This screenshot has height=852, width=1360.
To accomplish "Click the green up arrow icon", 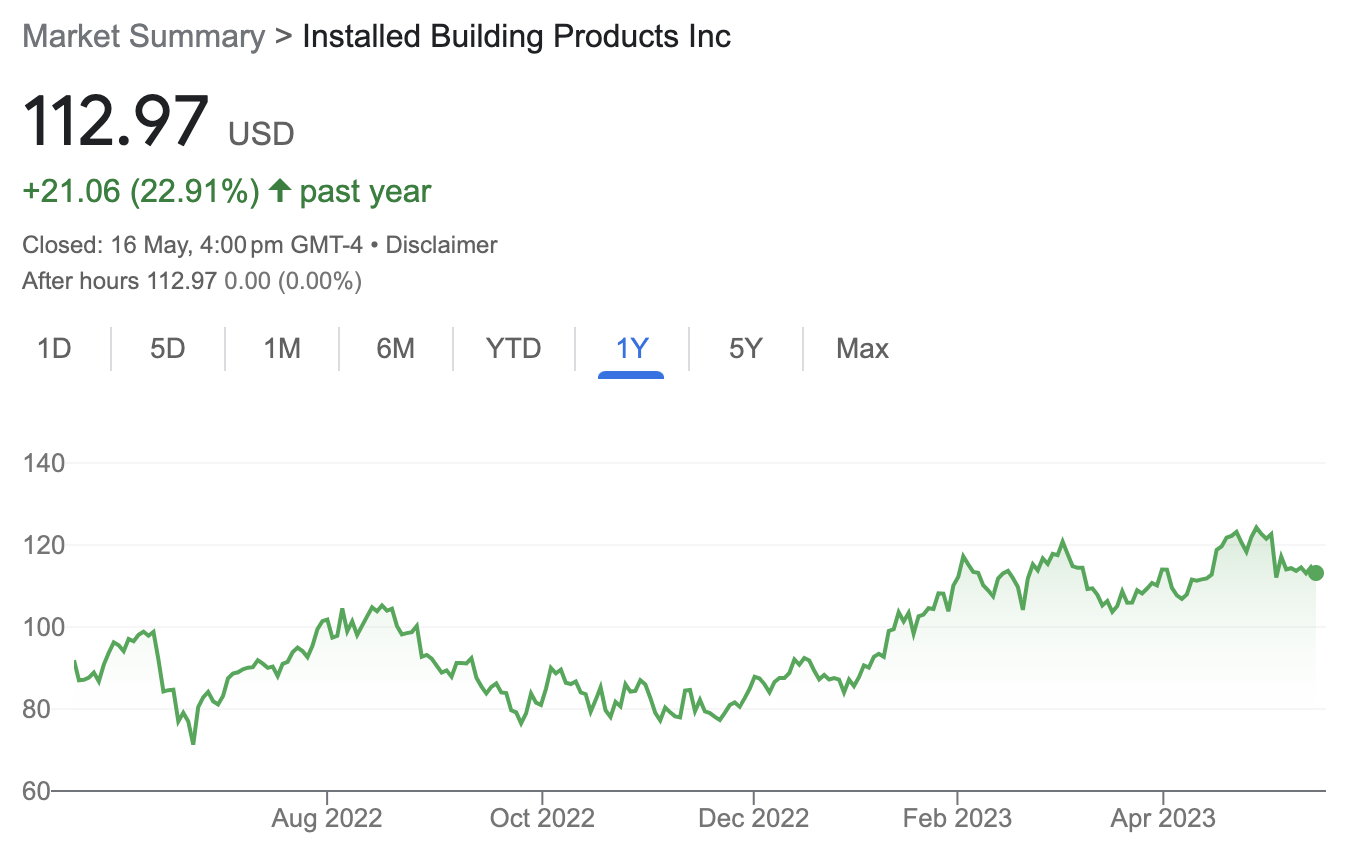I will [280, 191].
